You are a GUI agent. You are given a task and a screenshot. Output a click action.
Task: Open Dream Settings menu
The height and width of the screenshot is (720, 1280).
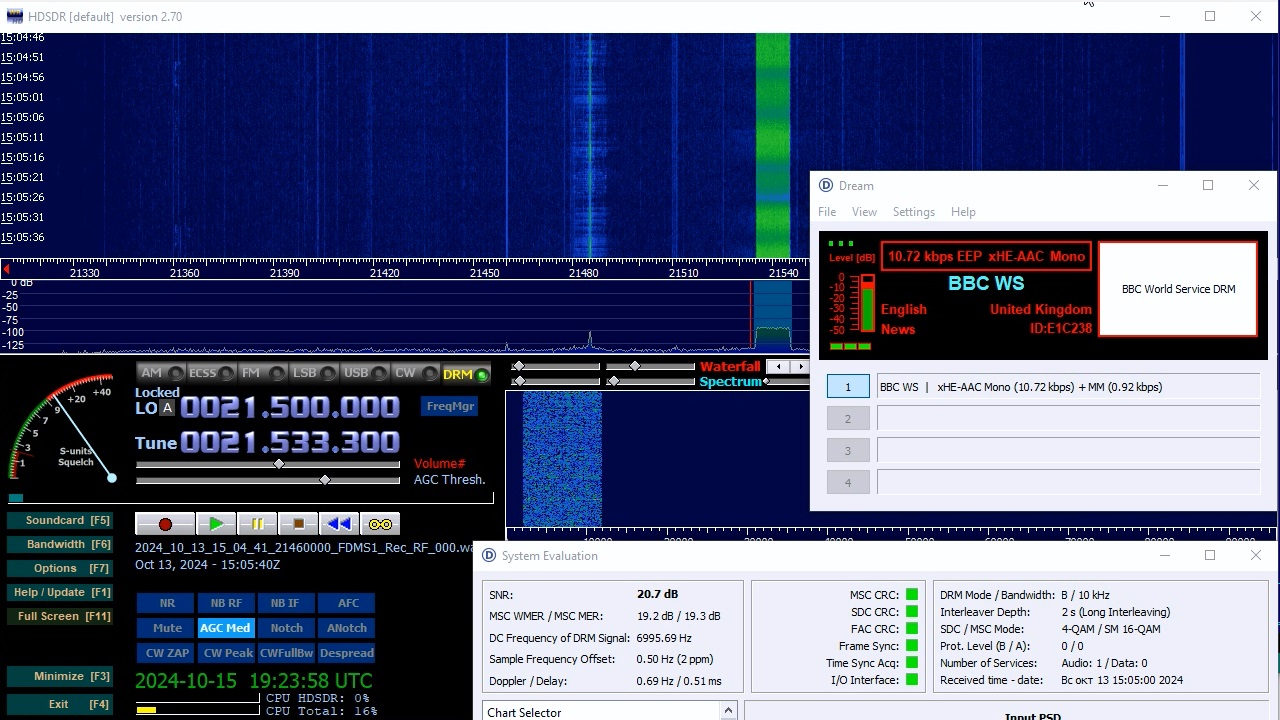(913, 212)
